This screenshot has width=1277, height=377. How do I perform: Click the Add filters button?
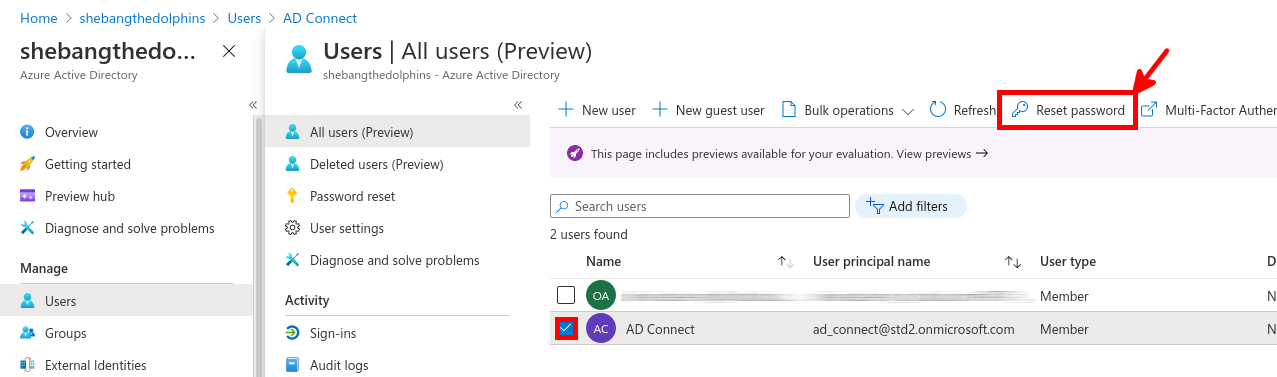tap(910, 206)
